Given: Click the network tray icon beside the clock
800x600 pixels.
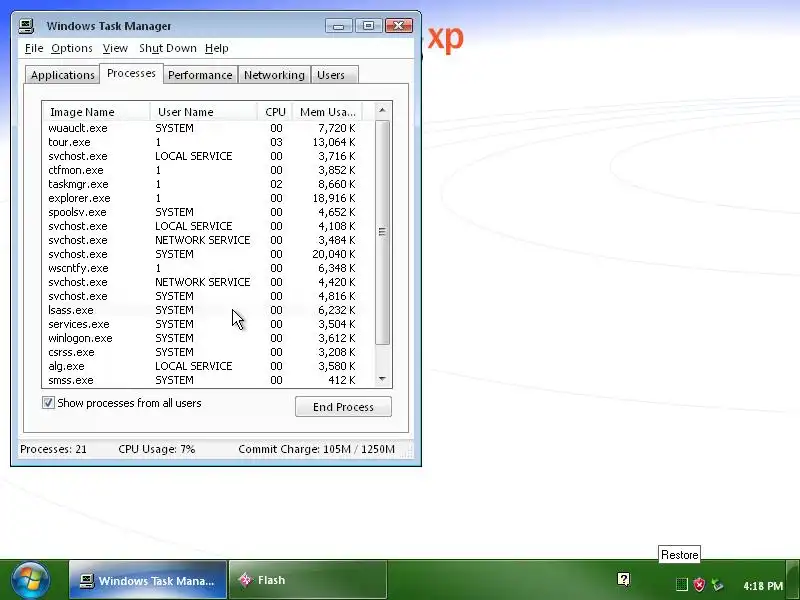Looking at the screenshot, I should point(718,585).
